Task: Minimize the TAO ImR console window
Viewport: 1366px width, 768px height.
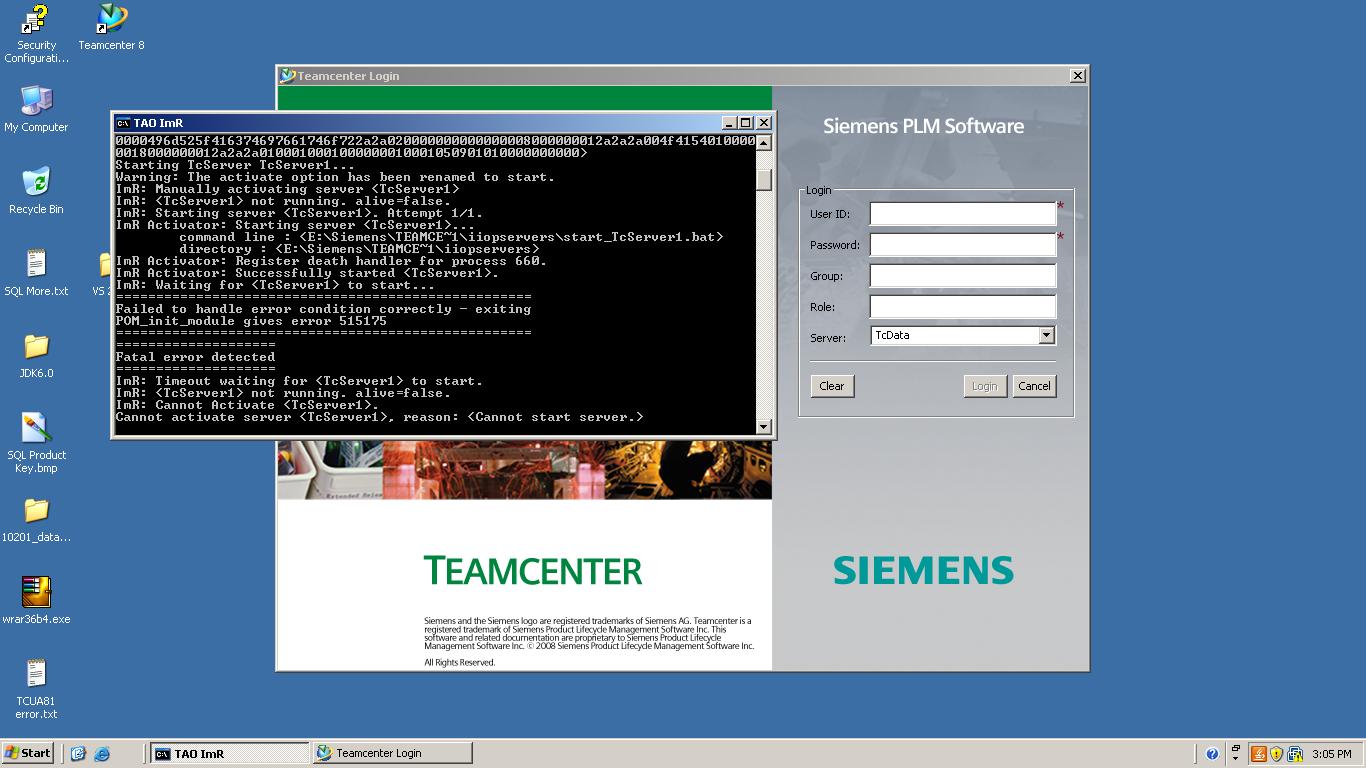Action: tap(729, 123)
